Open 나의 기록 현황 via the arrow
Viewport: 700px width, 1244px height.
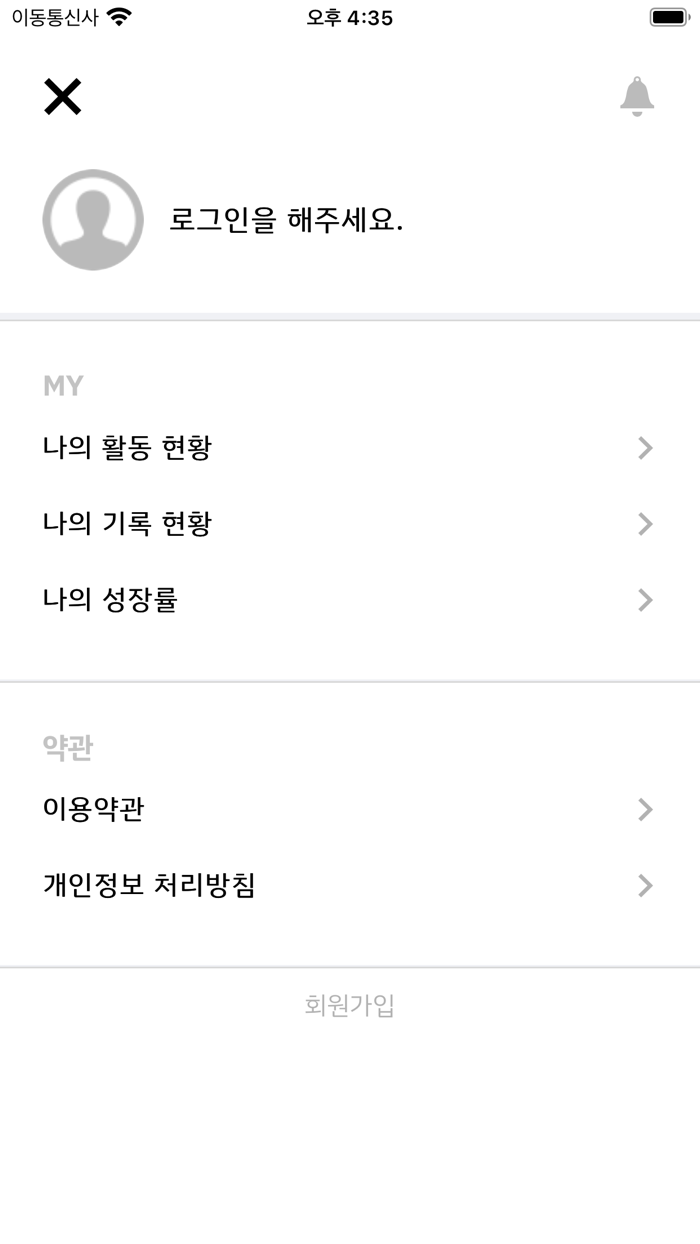(644, 524)
